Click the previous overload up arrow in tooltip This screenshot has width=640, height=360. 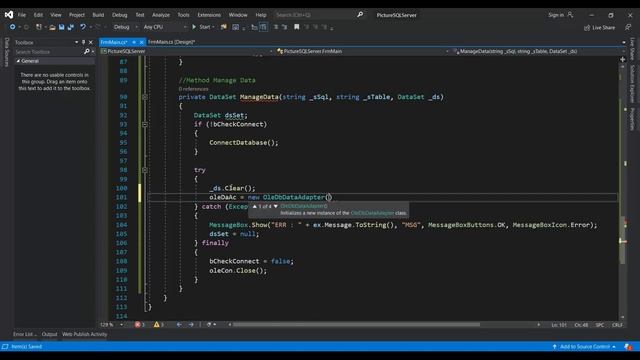pos(255,207)
